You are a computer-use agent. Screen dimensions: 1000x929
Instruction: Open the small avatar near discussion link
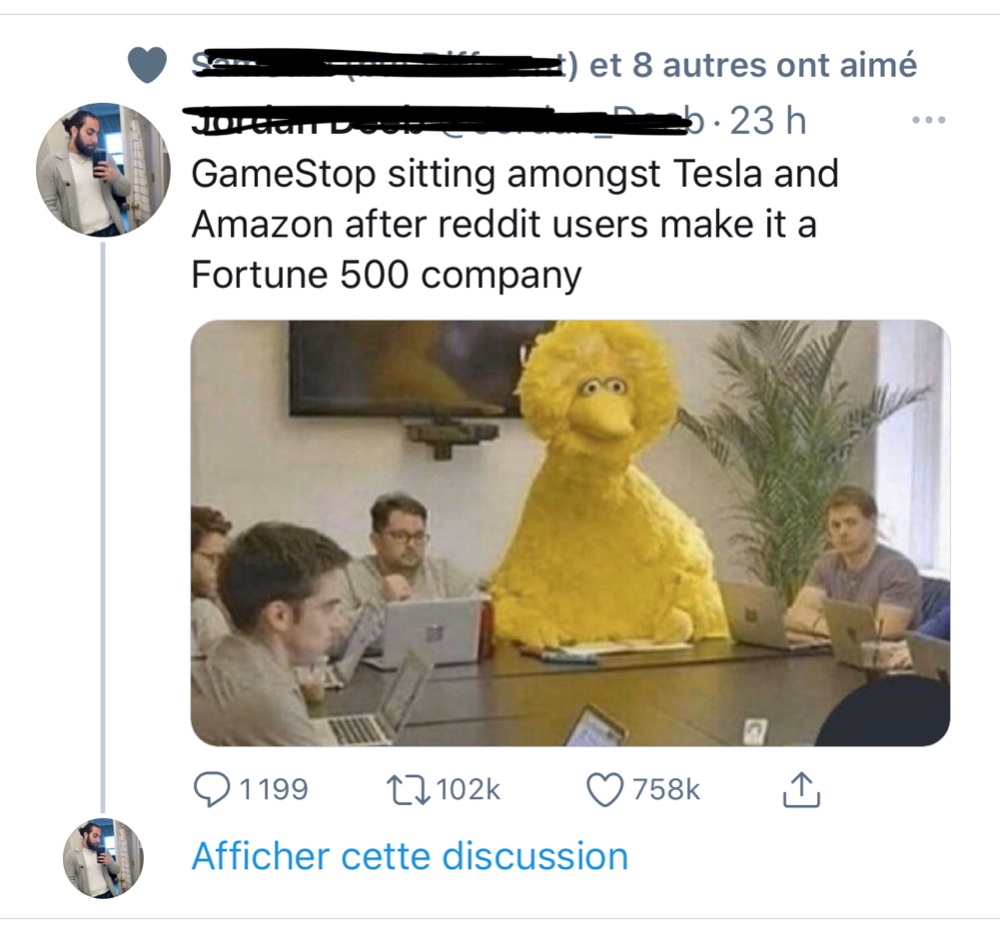pos(103,858)
